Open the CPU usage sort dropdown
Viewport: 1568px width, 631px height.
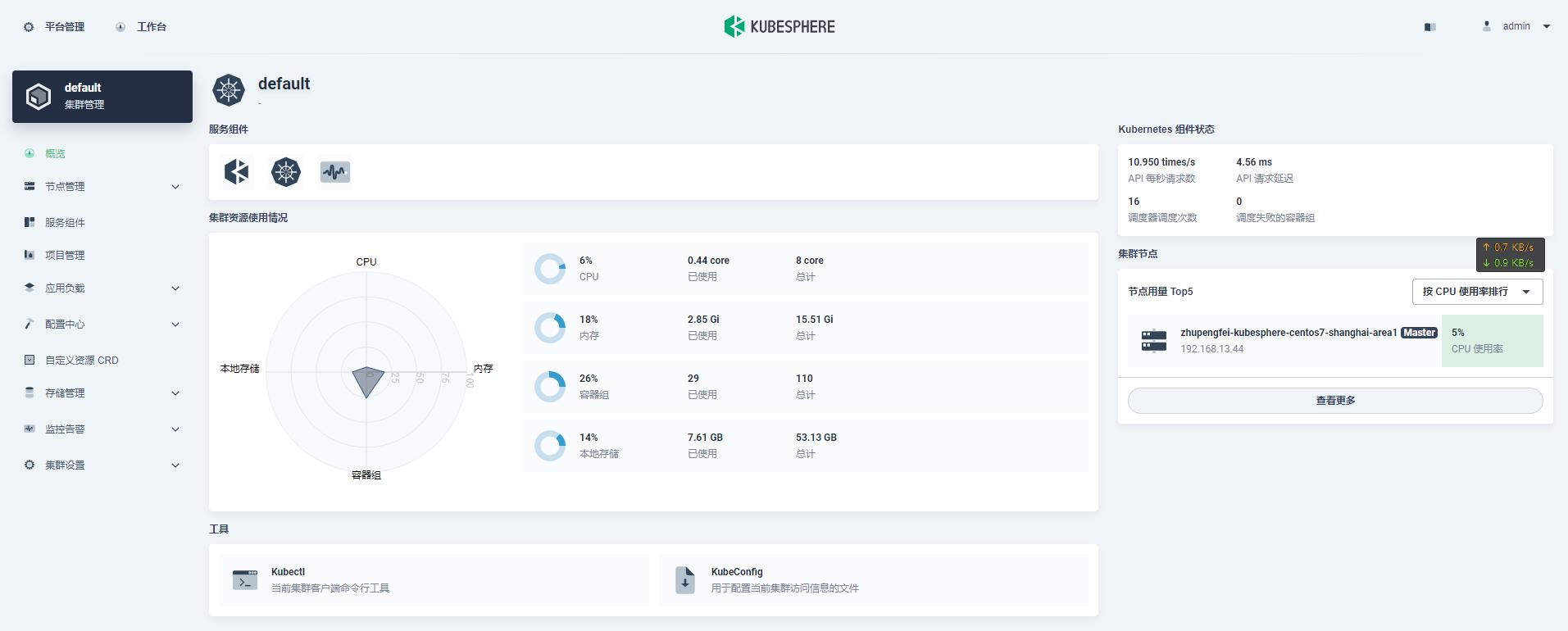[1477, 292]
